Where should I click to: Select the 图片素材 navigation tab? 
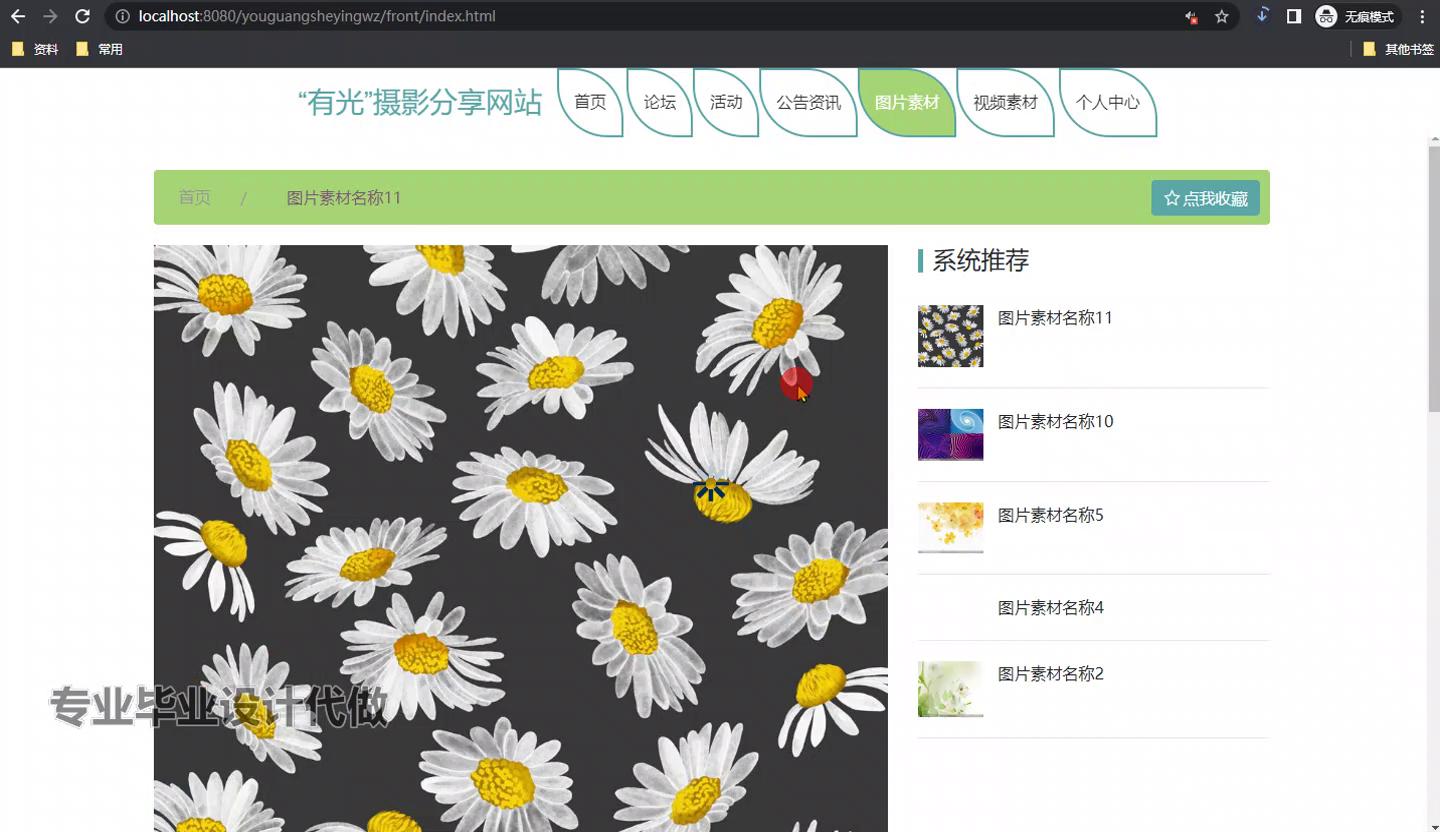tap(907, 102)
